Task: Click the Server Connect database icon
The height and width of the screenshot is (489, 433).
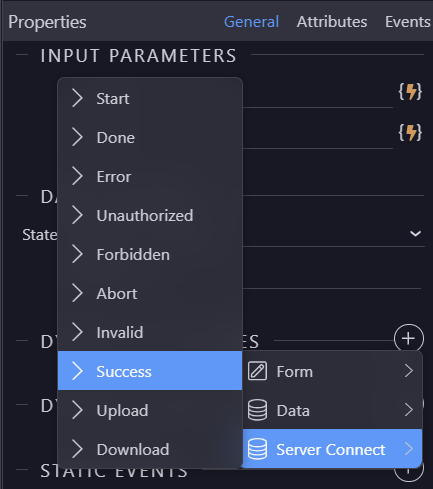Action: (257, 449)
